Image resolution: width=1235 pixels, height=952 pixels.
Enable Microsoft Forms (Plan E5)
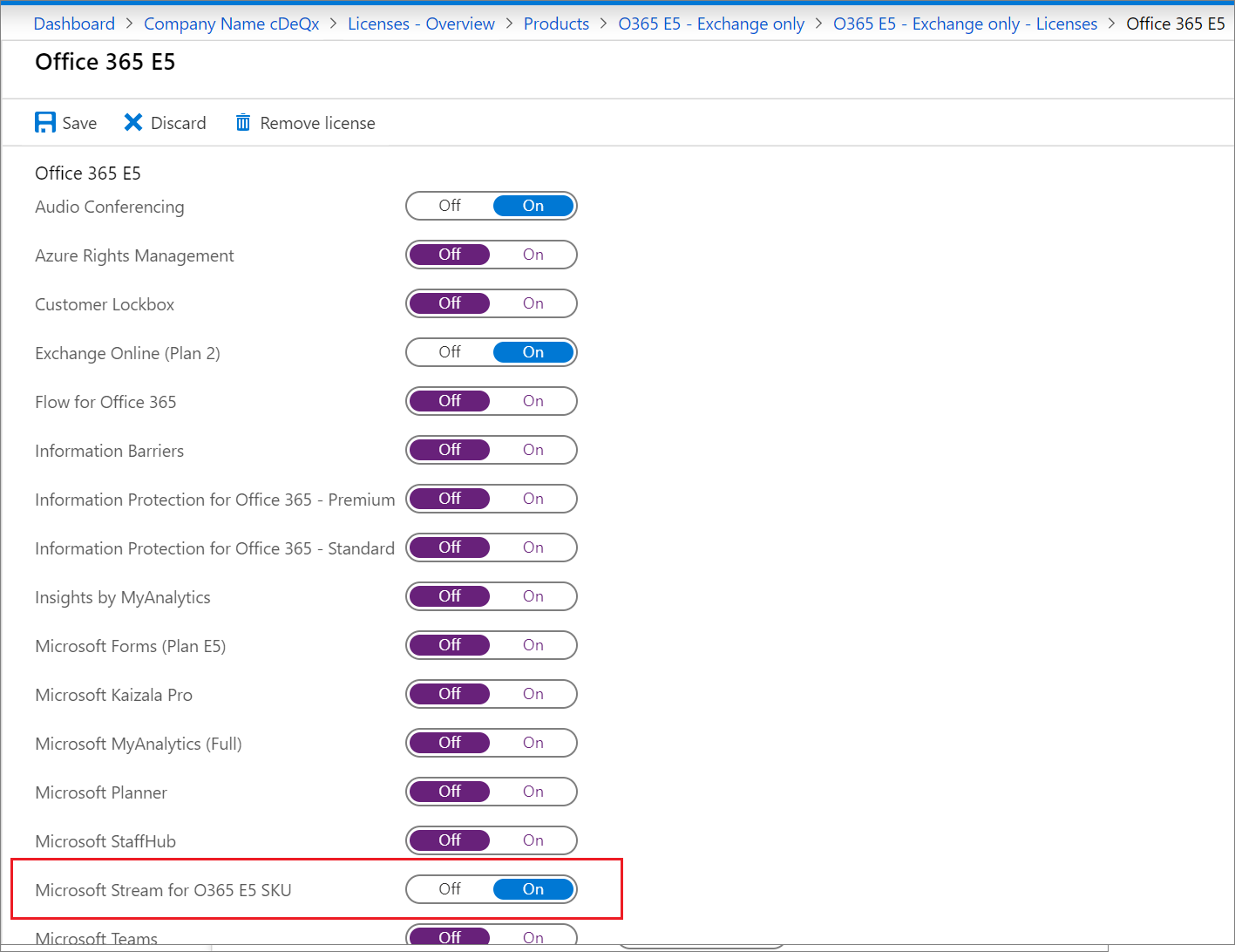click(533, 645)
